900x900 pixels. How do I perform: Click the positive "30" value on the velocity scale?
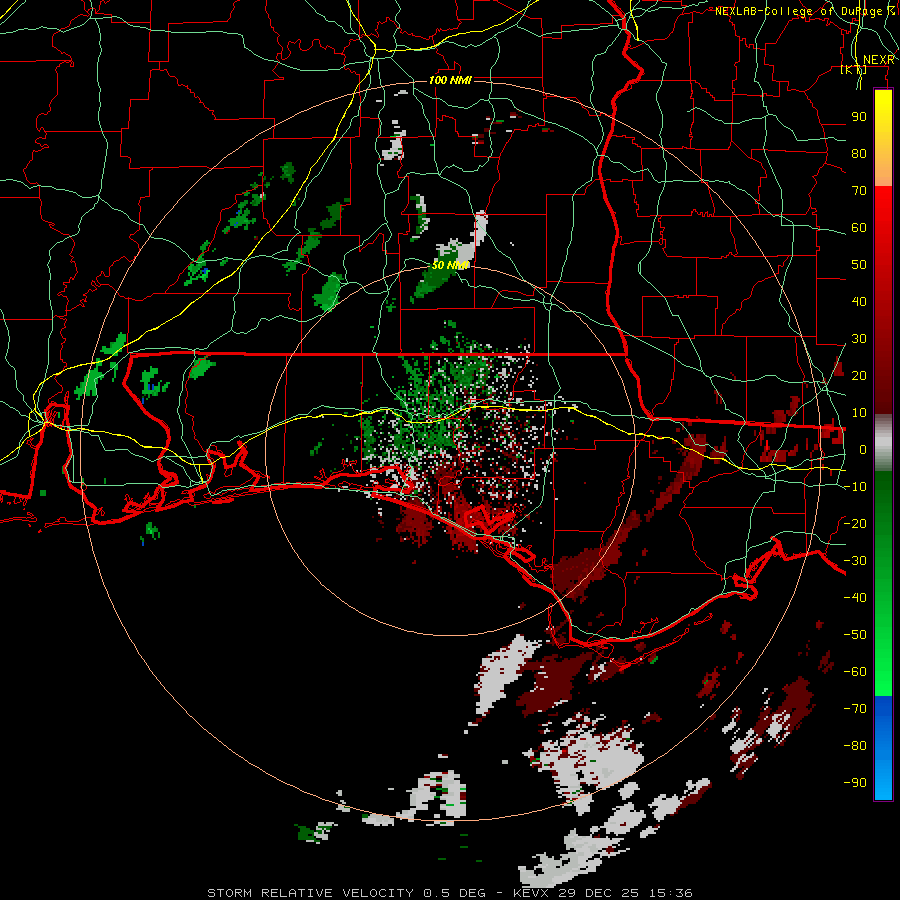click(x=859, y=339)
